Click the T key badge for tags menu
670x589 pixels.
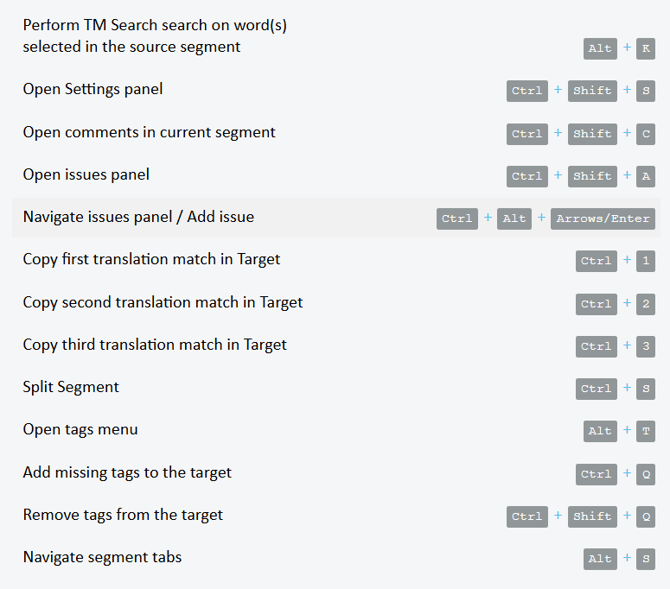click(646, 431)
